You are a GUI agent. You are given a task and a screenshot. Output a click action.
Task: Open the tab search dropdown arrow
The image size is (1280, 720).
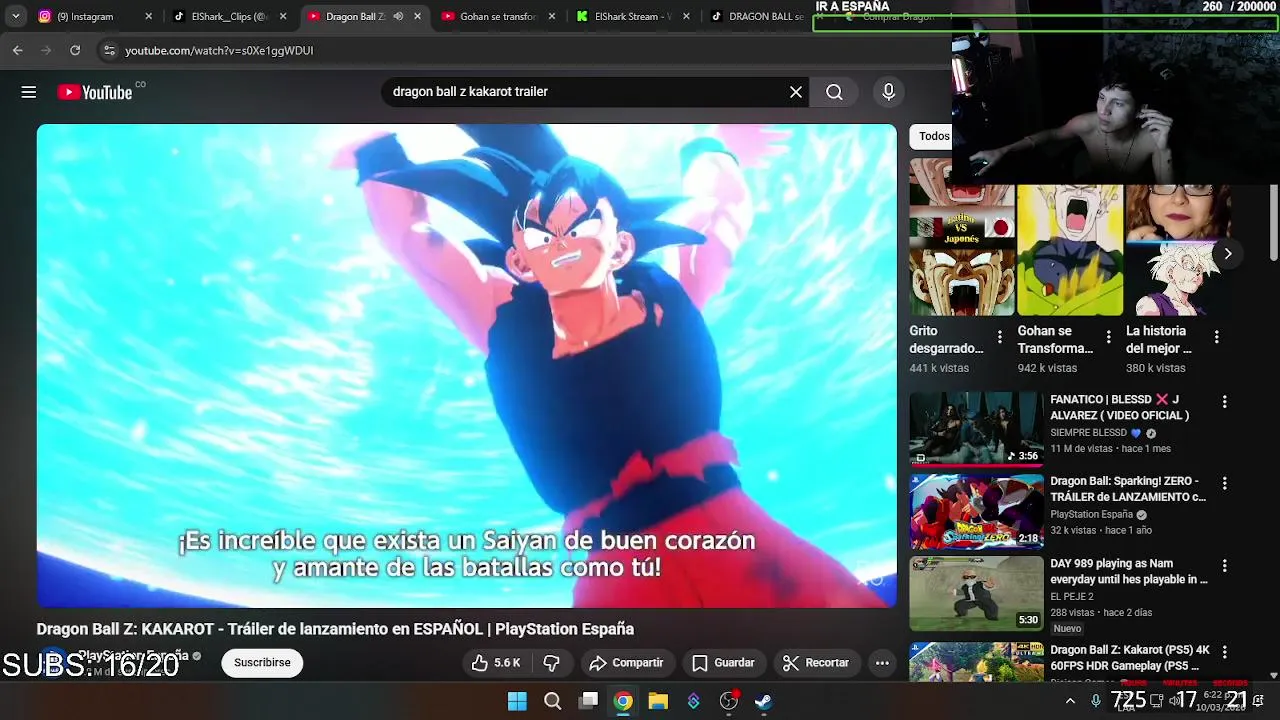(15, 16)
